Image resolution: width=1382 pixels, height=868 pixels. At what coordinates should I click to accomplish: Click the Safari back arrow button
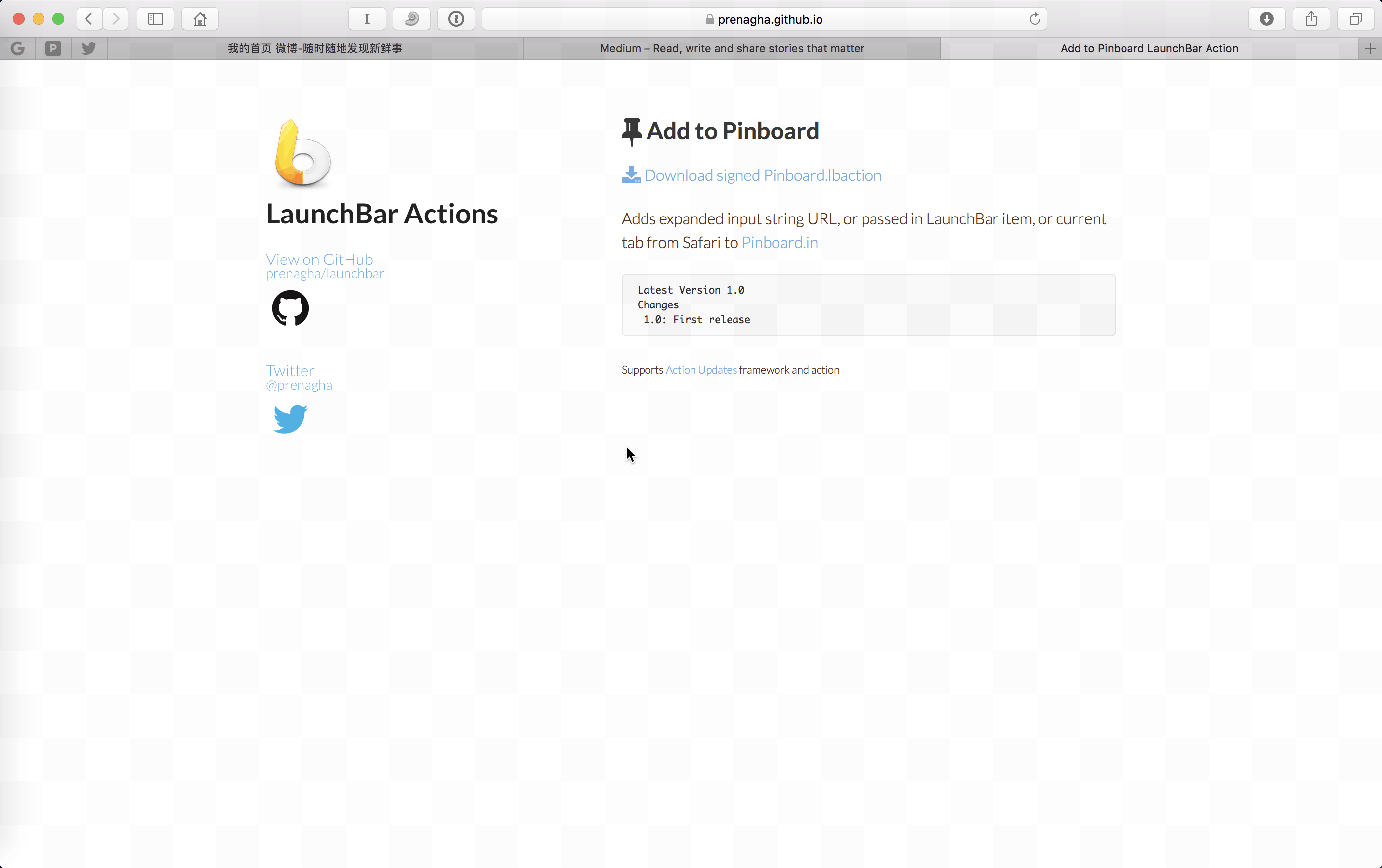[x=89, y=19]
